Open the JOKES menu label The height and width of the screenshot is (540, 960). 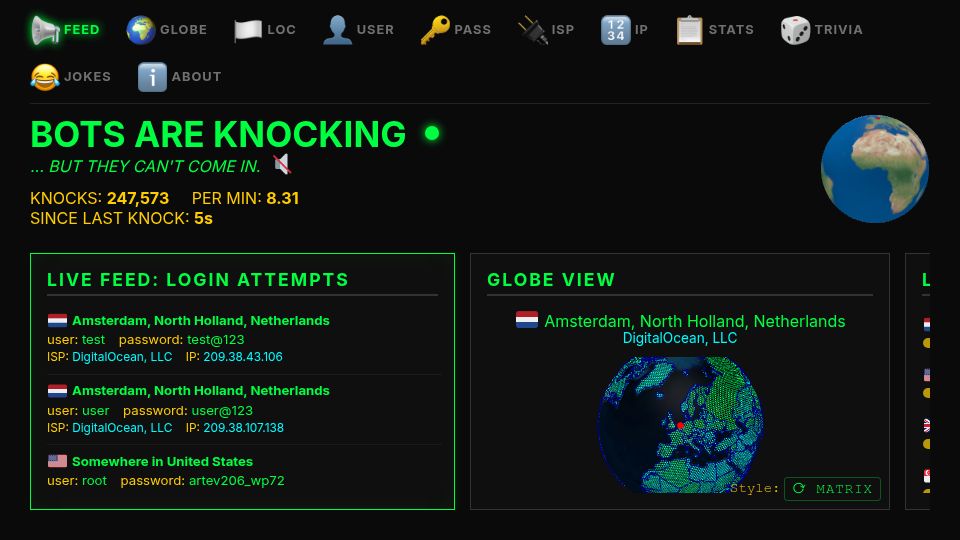[88, 77]
